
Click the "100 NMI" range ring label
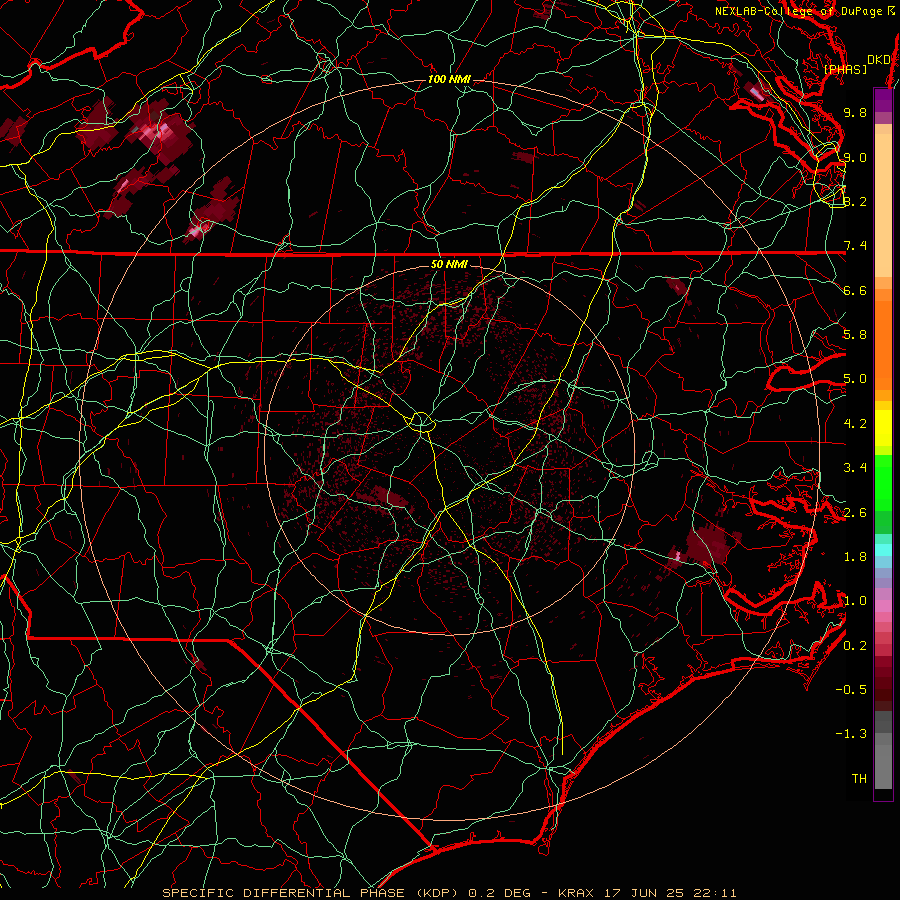449,79
